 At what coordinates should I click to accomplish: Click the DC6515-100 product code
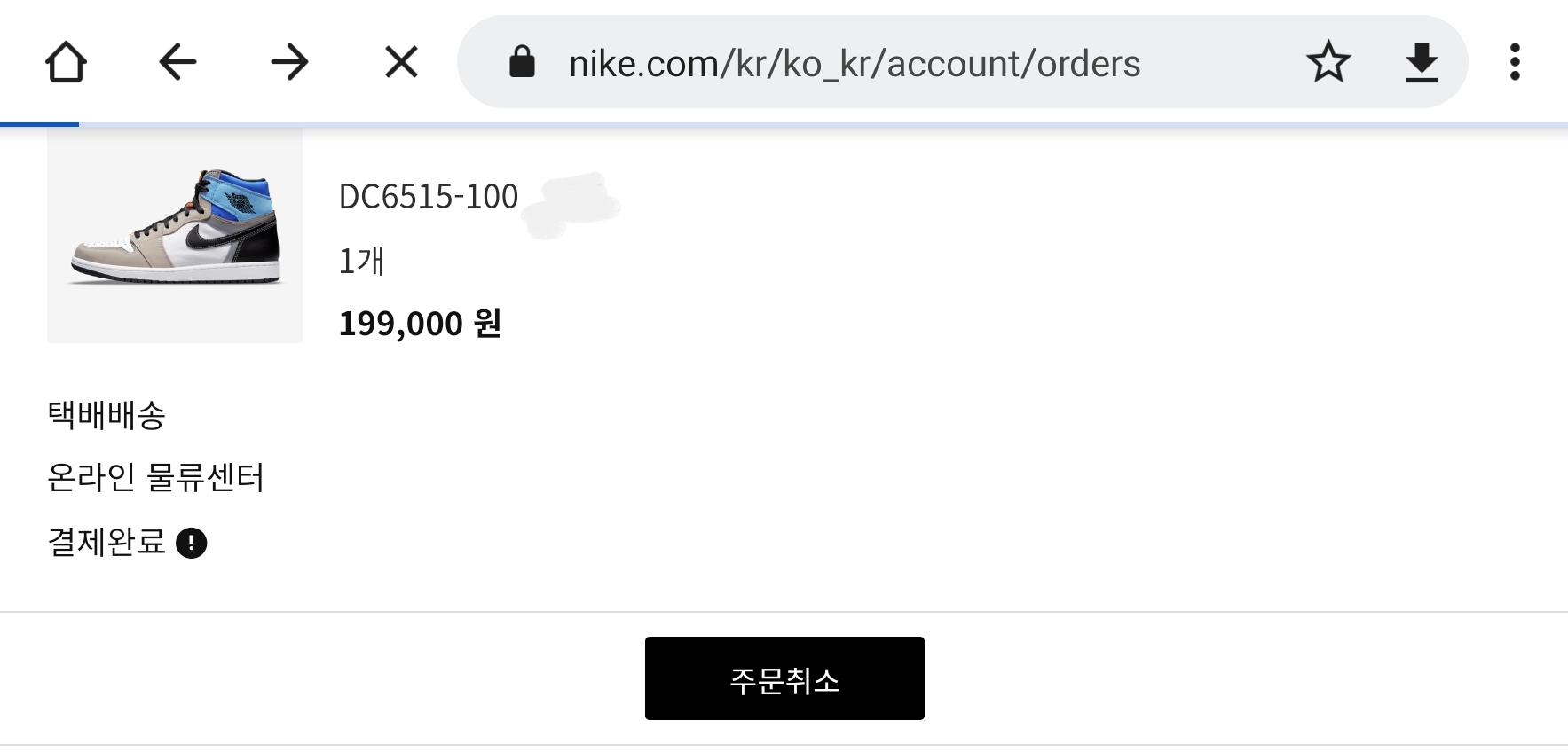point(429,197)
